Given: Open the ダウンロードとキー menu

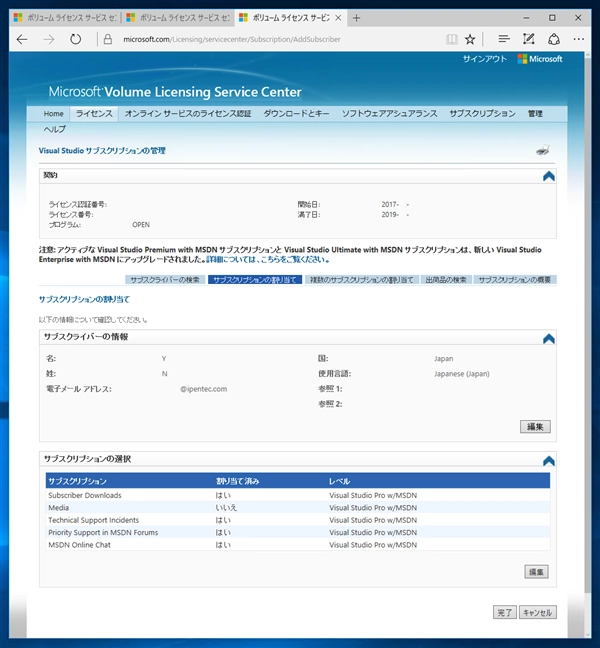Looking at the screenshot, I should coord(296,114).
